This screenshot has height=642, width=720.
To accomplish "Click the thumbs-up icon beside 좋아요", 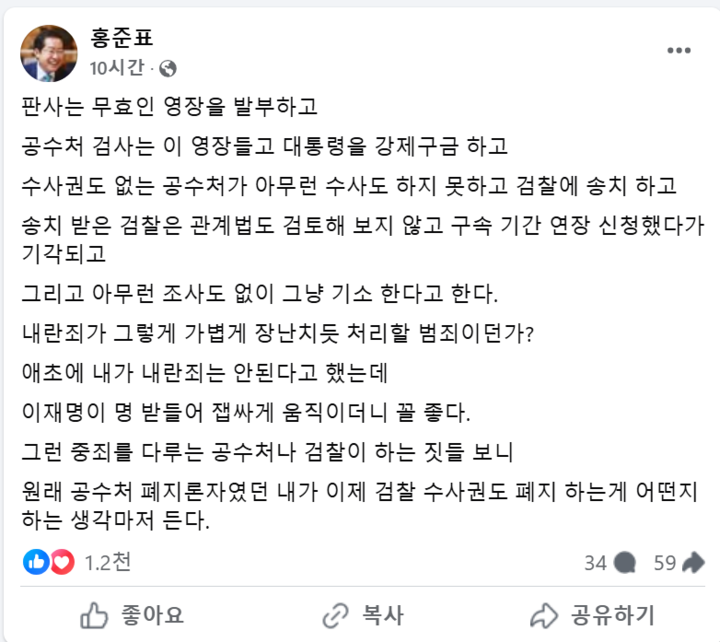I will 94,613.
